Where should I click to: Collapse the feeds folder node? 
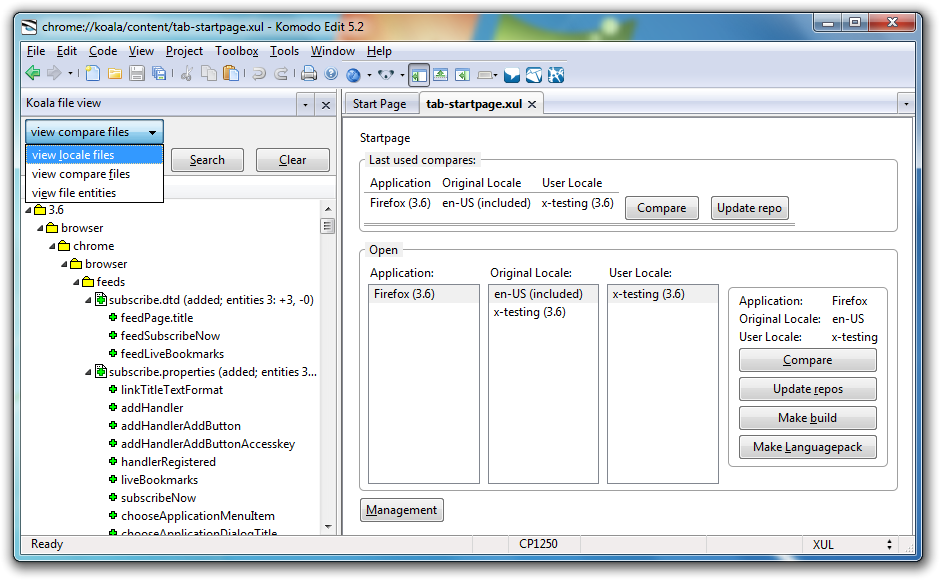pyautogui.click(x=76, y=282)
